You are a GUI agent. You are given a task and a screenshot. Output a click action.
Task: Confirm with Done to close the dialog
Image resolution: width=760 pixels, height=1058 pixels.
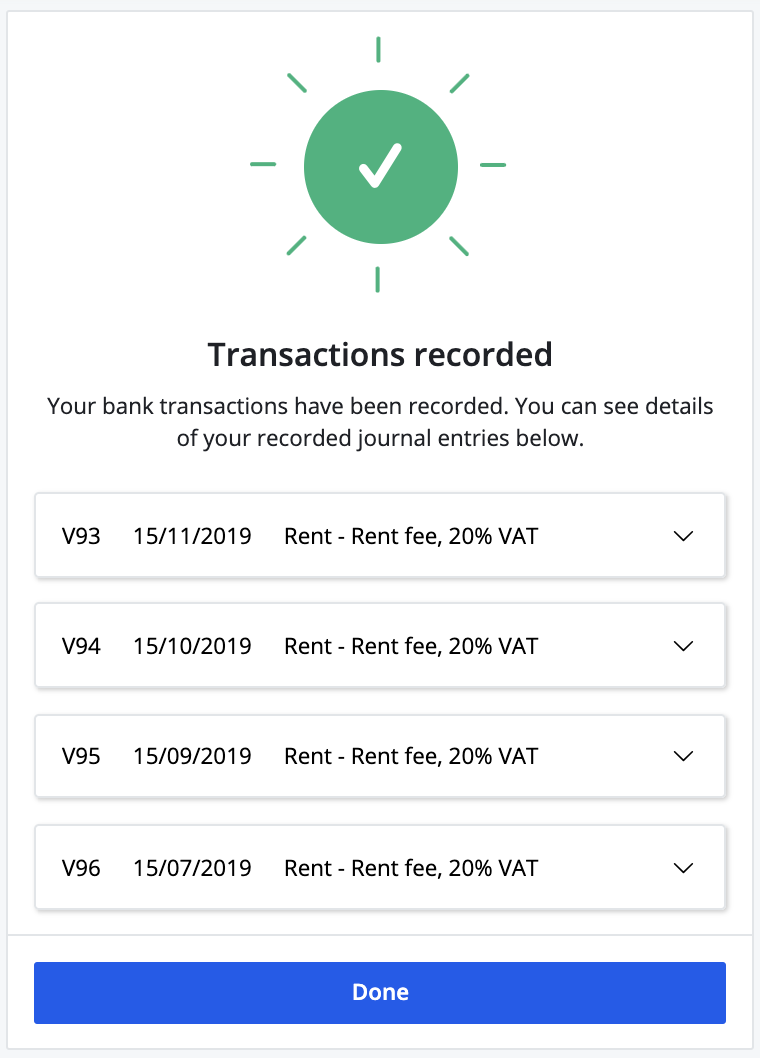coord(380,992)
